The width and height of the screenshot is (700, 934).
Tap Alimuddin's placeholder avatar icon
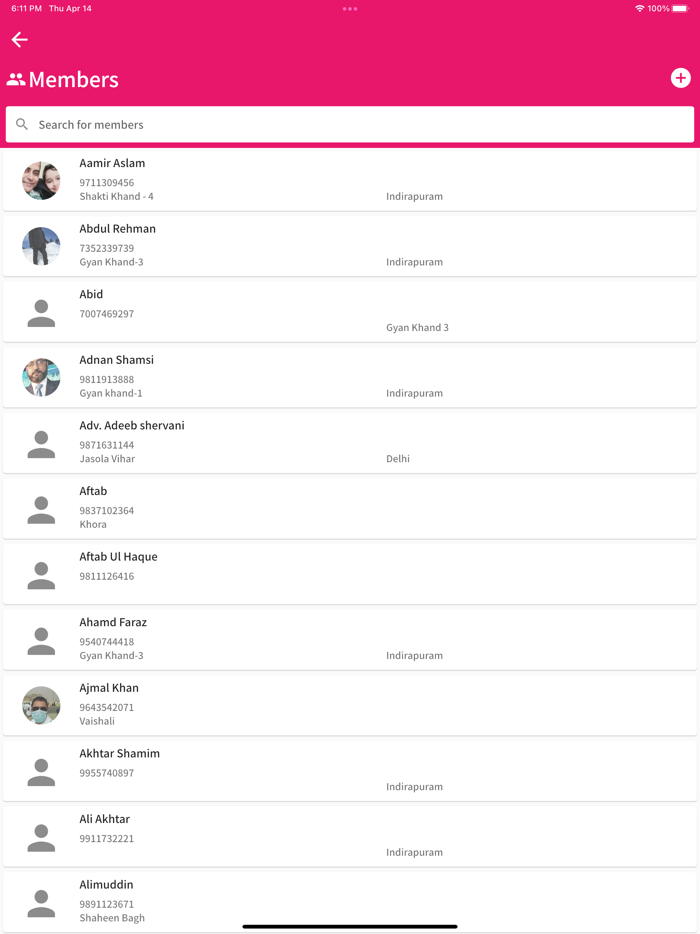click(x=41, y=903)
